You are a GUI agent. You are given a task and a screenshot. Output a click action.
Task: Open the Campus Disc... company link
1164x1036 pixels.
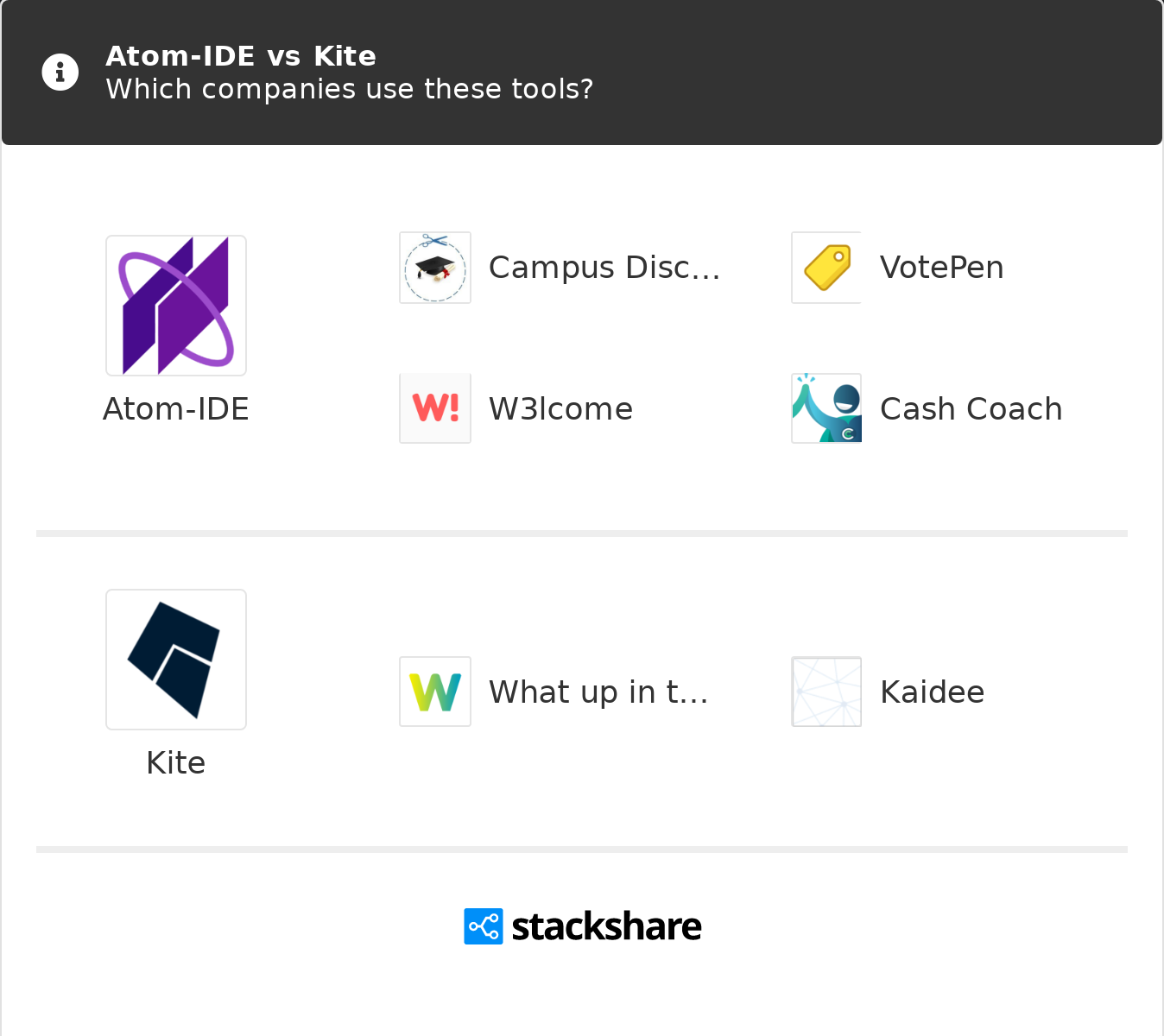click(x=604, y=268)
